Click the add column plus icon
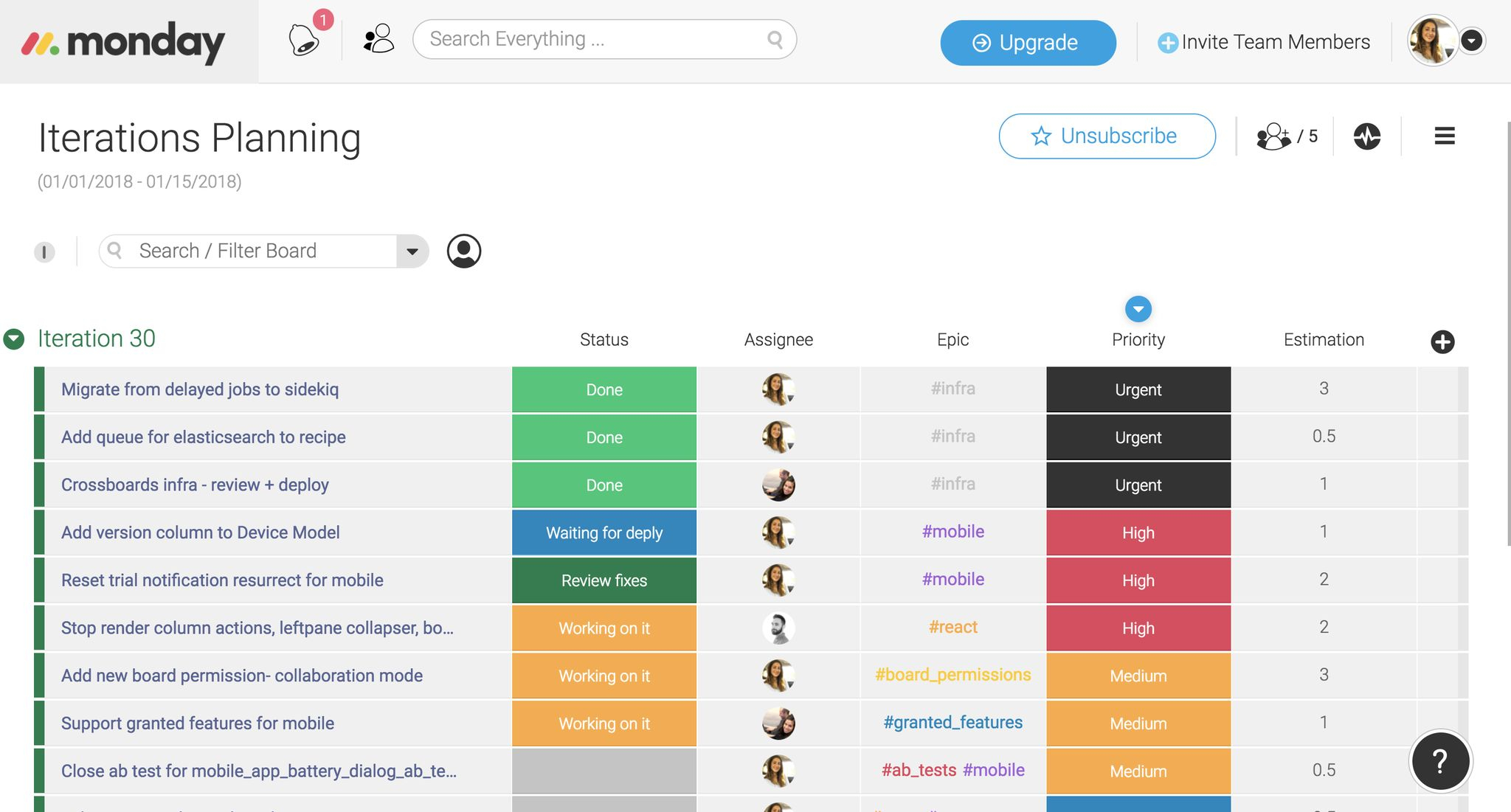 click(x=1443, y=341)
